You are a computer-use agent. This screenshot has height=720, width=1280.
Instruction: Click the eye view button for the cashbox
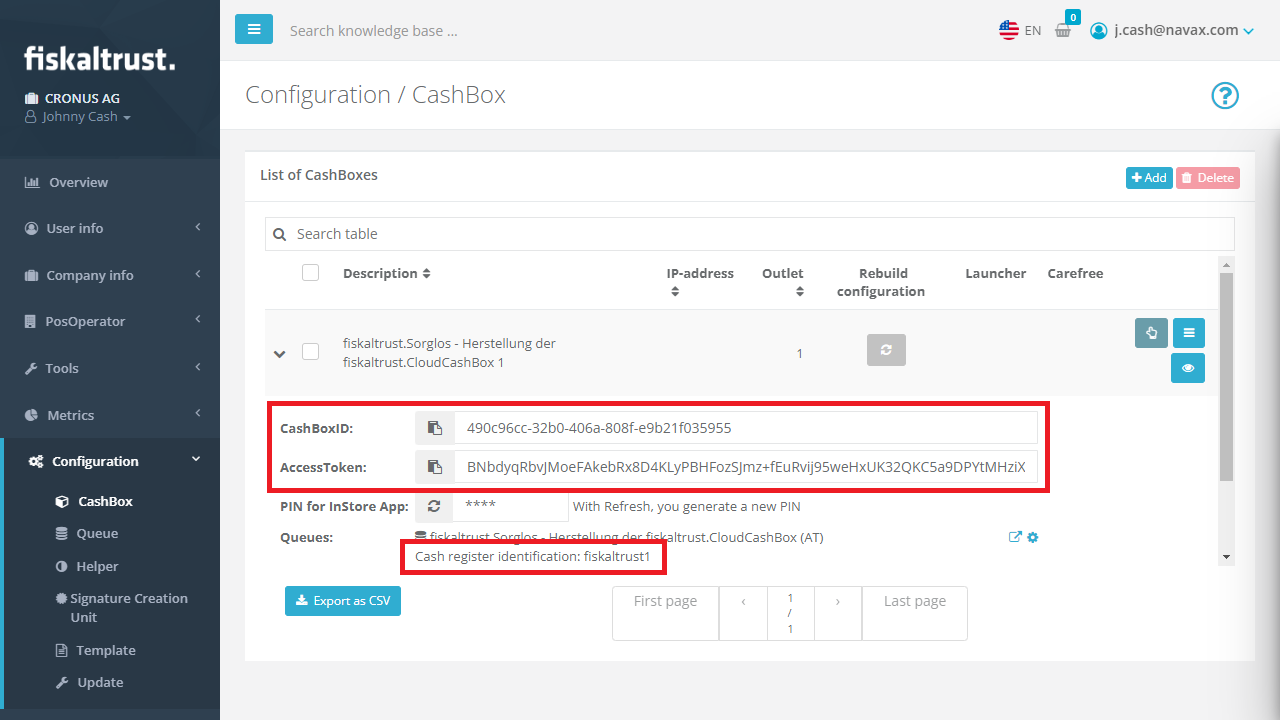(1188, 368)
